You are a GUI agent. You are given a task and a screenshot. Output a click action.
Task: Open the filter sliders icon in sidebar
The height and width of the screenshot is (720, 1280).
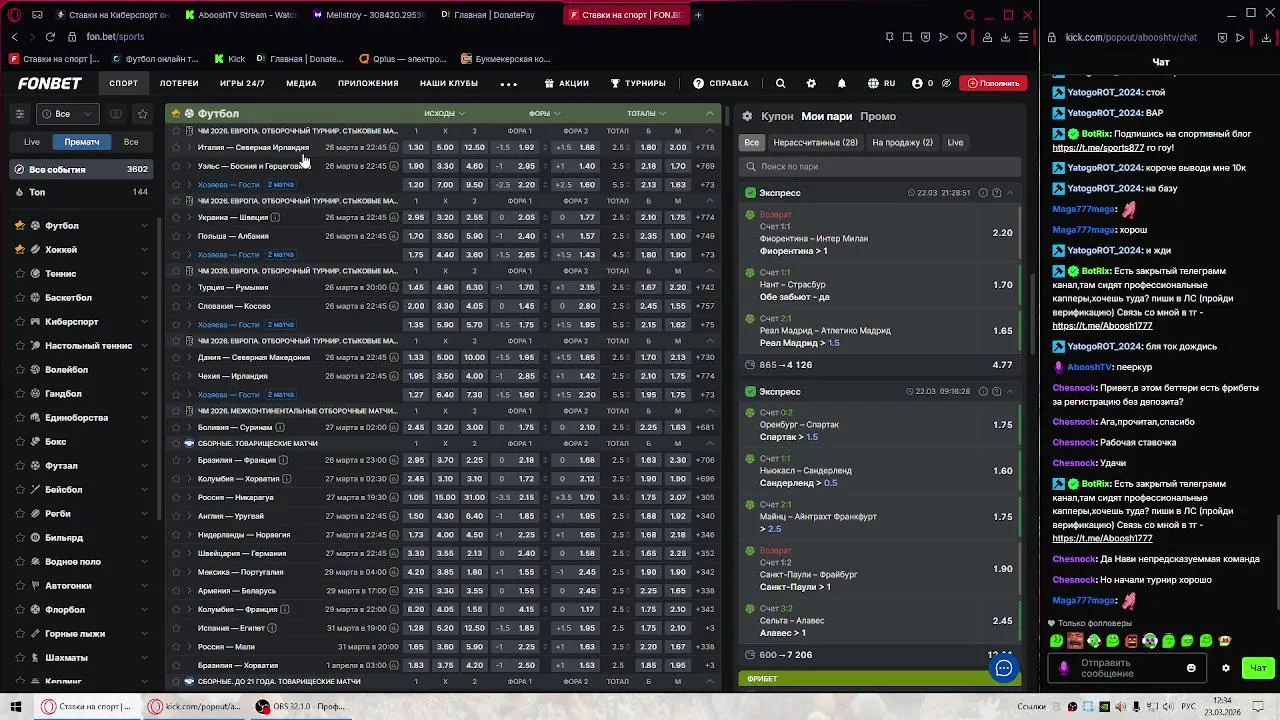[19, 114]
